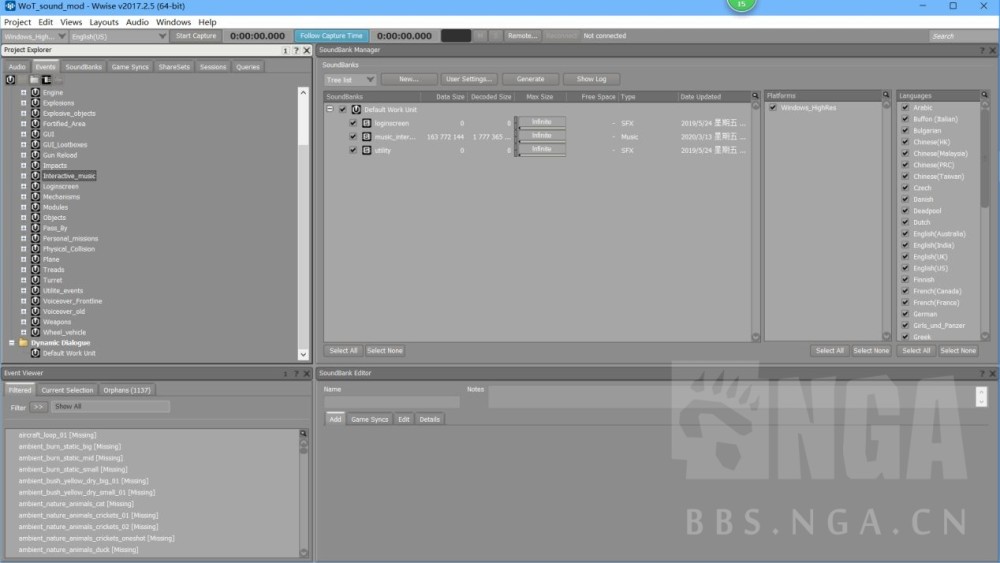Uncheck the music_inter SoundBank checkbox
Image resolution: width=1000 pixels, height=563 pixels.
point(353,136)
